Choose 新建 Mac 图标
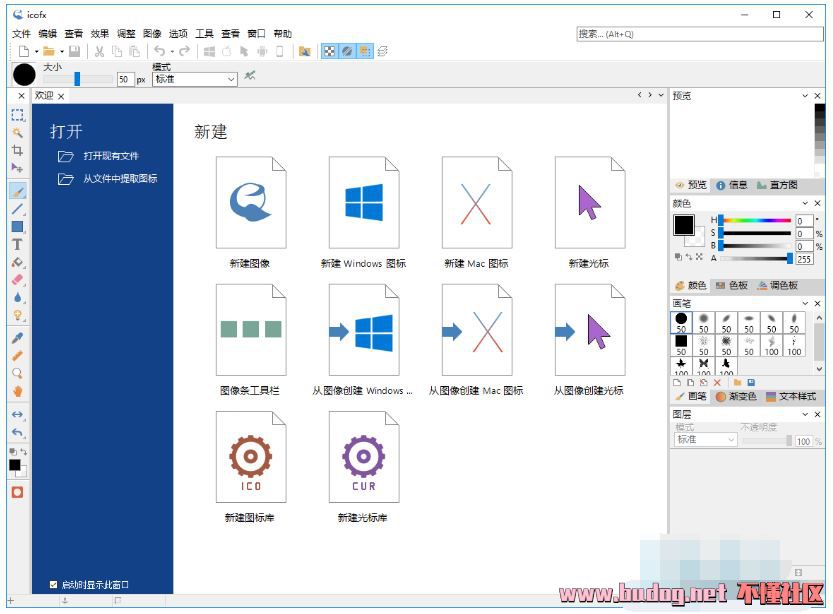This screenshot has height=614, width=833. (x=477, y=214)
